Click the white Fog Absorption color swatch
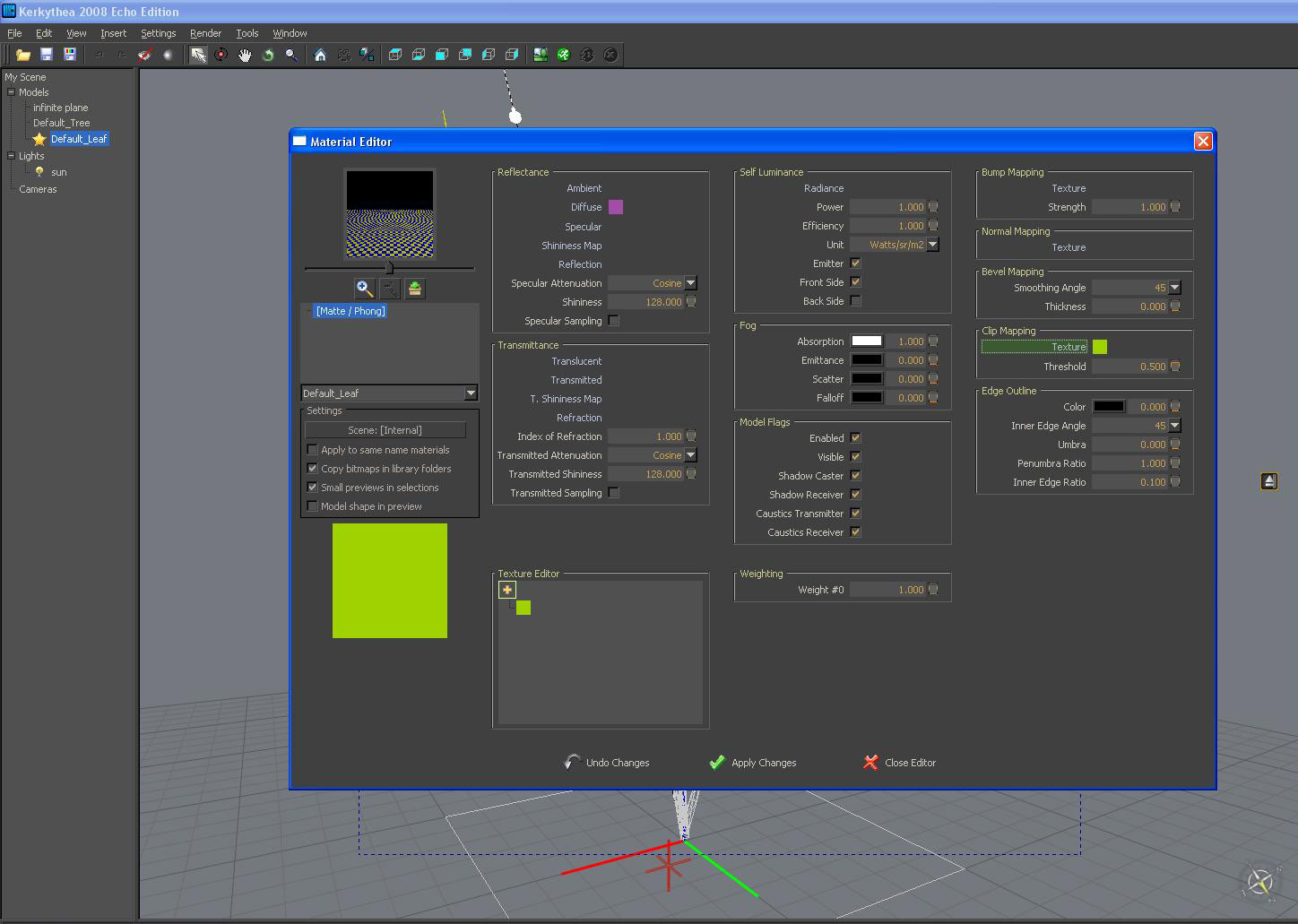The width and height of the screenshot is (1298, 924). (x=867, y=341)
